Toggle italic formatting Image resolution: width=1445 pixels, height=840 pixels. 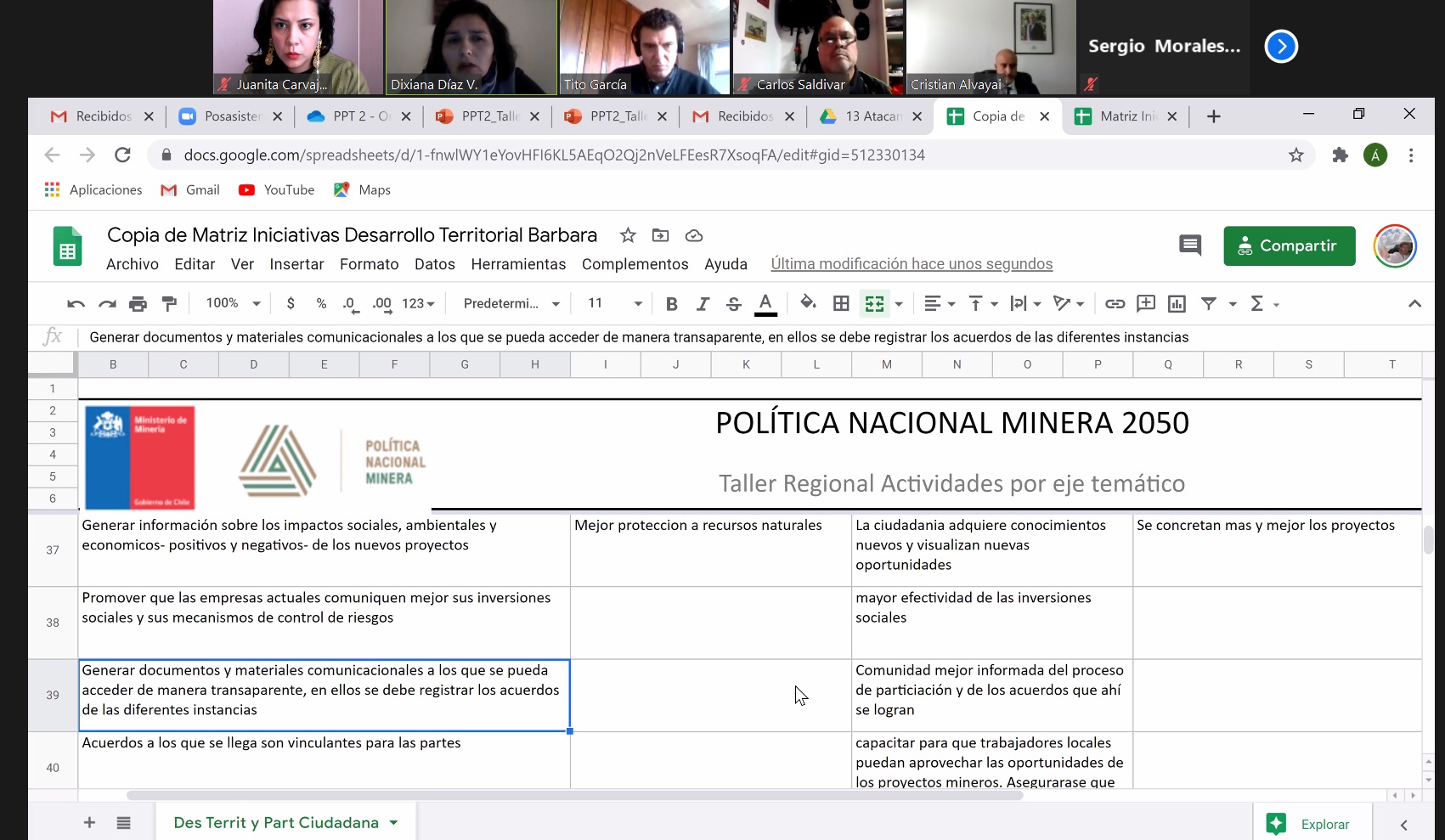click(x=703, y=303)
